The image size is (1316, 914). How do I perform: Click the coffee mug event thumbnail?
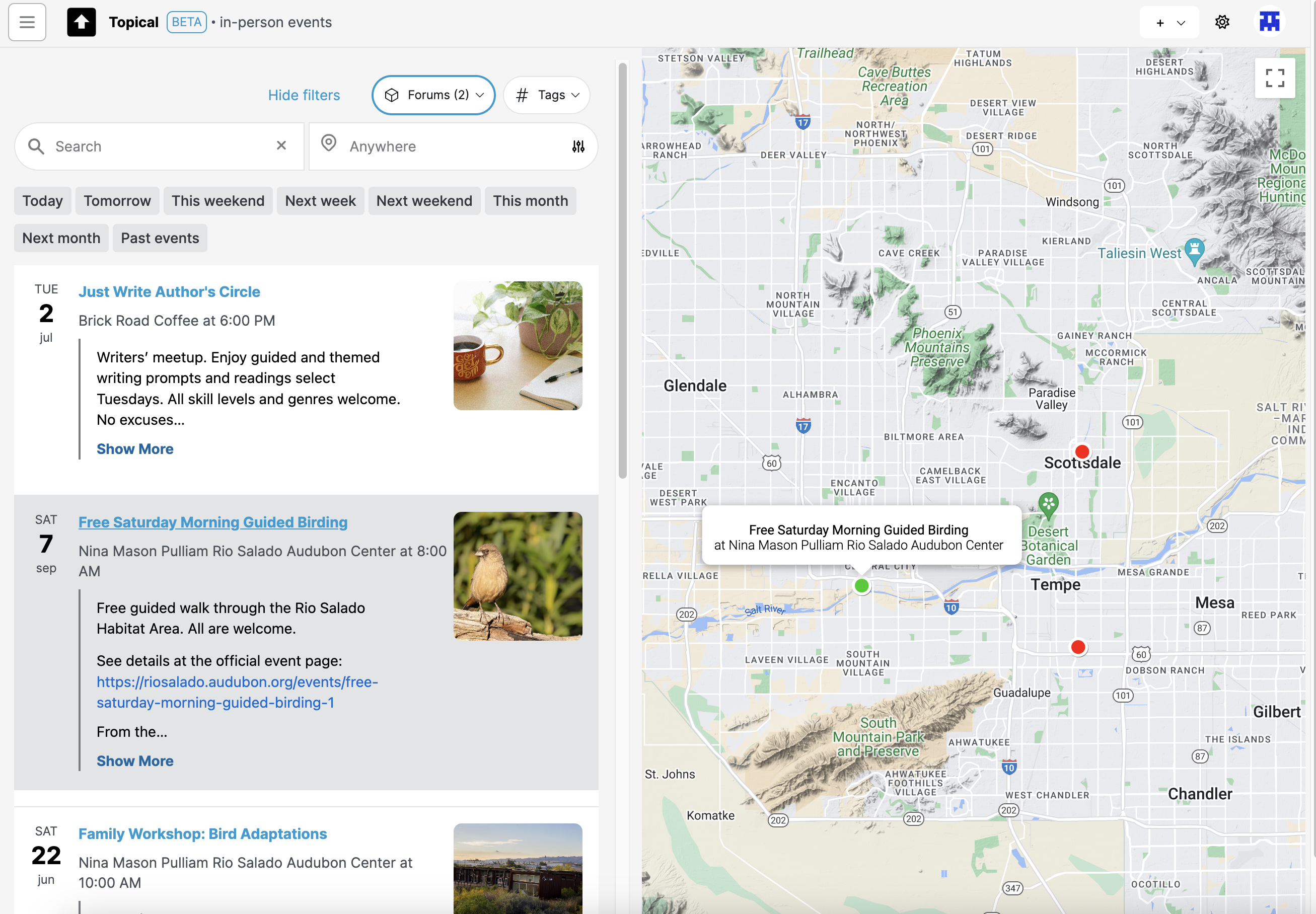[518, 346]
